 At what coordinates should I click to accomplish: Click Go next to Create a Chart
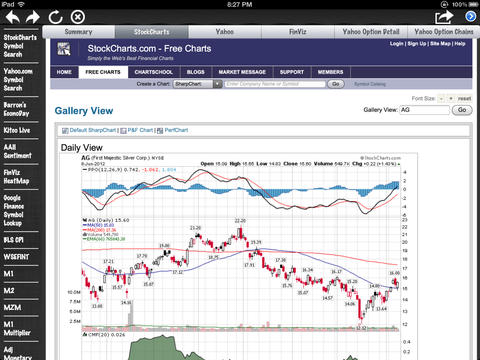click(336, 84)
